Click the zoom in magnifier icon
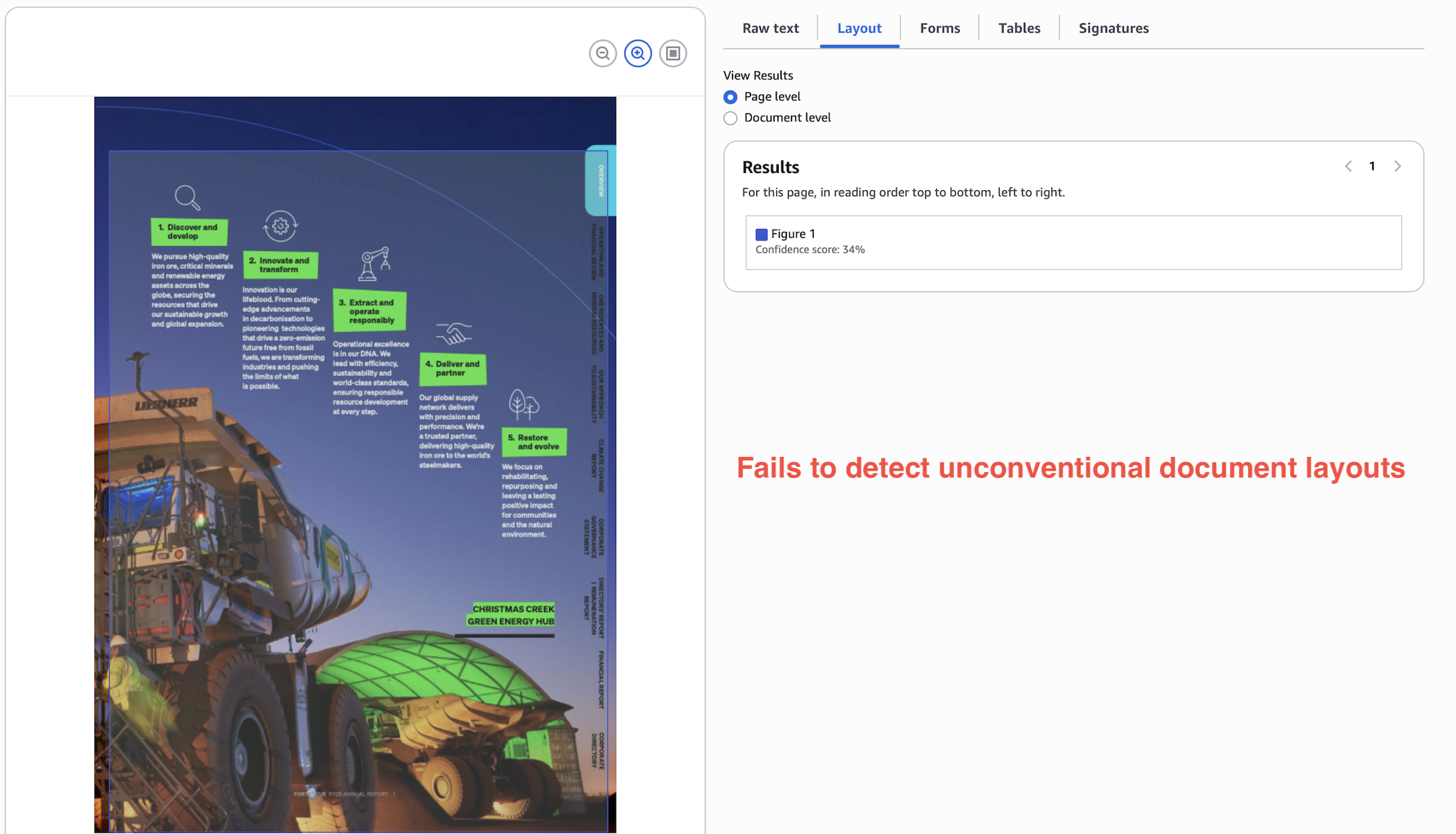The width and height of the screenshot is (1456, 834). (637, 53)
